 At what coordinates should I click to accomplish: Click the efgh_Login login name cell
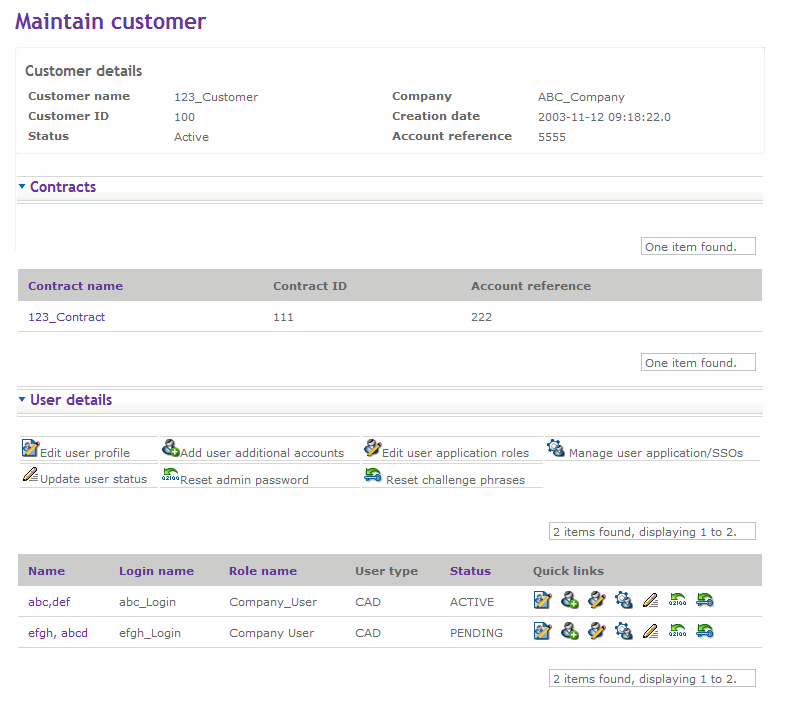pyautogui.click(x=150, y=633)
